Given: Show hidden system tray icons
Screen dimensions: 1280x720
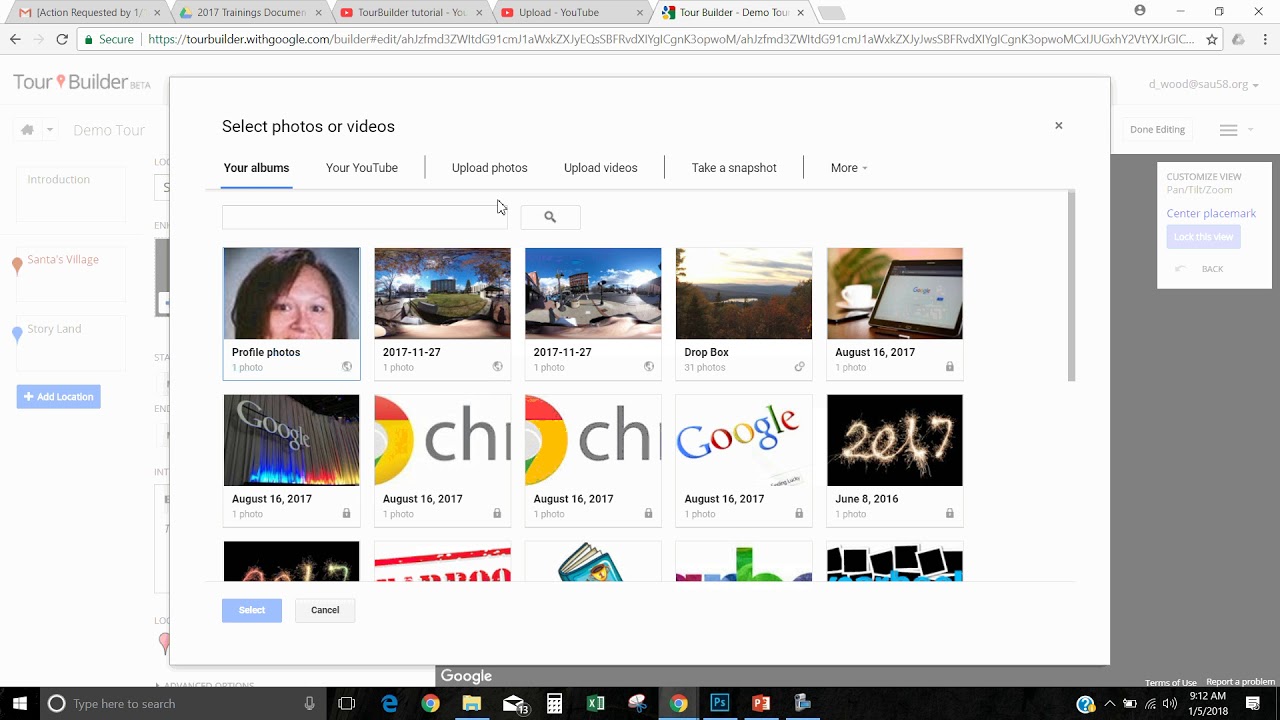Looking at the screenshot, I should 1109,704.
